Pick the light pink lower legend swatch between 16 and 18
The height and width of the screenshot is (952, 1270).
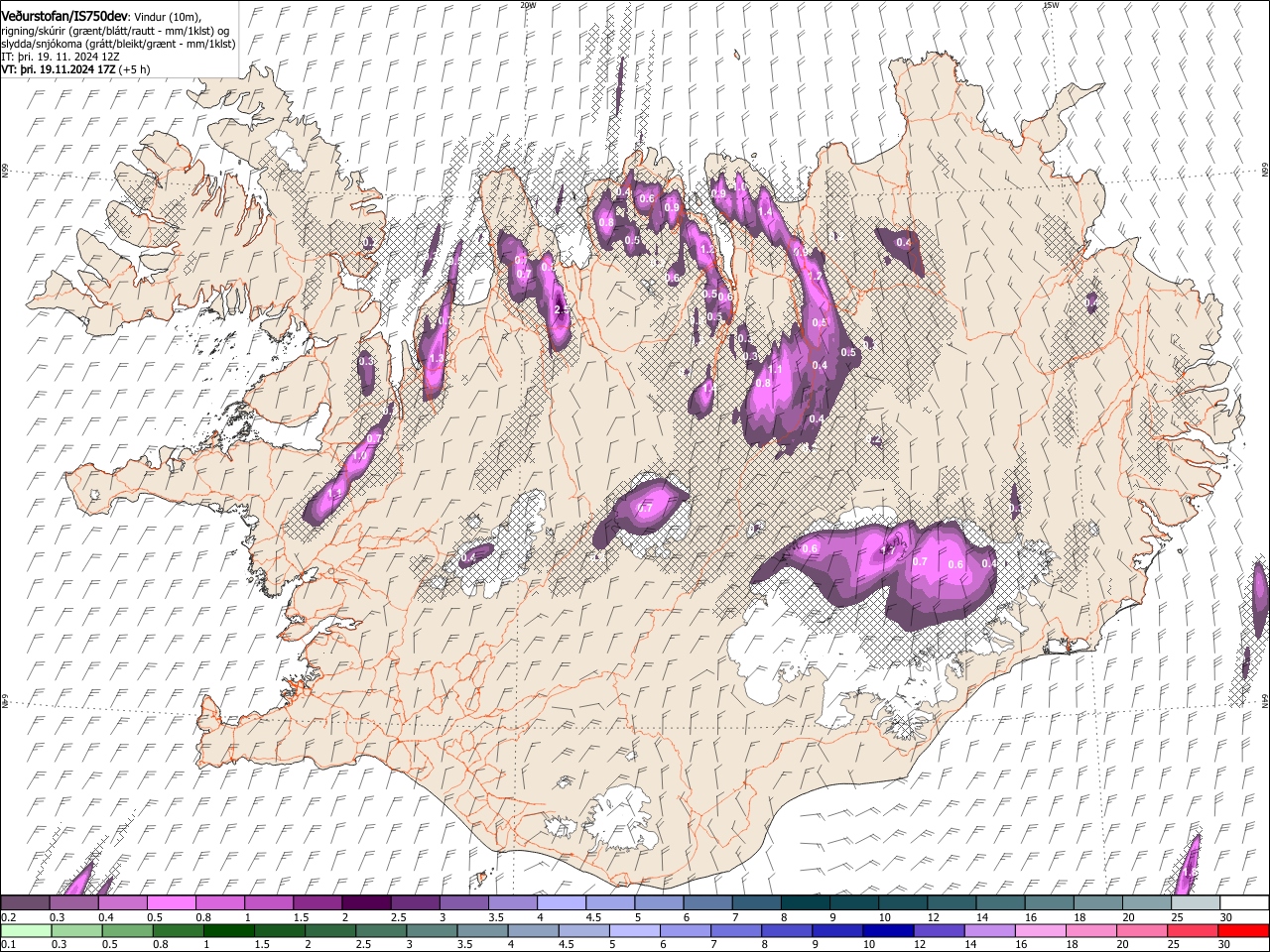[x=1041, y=930]
